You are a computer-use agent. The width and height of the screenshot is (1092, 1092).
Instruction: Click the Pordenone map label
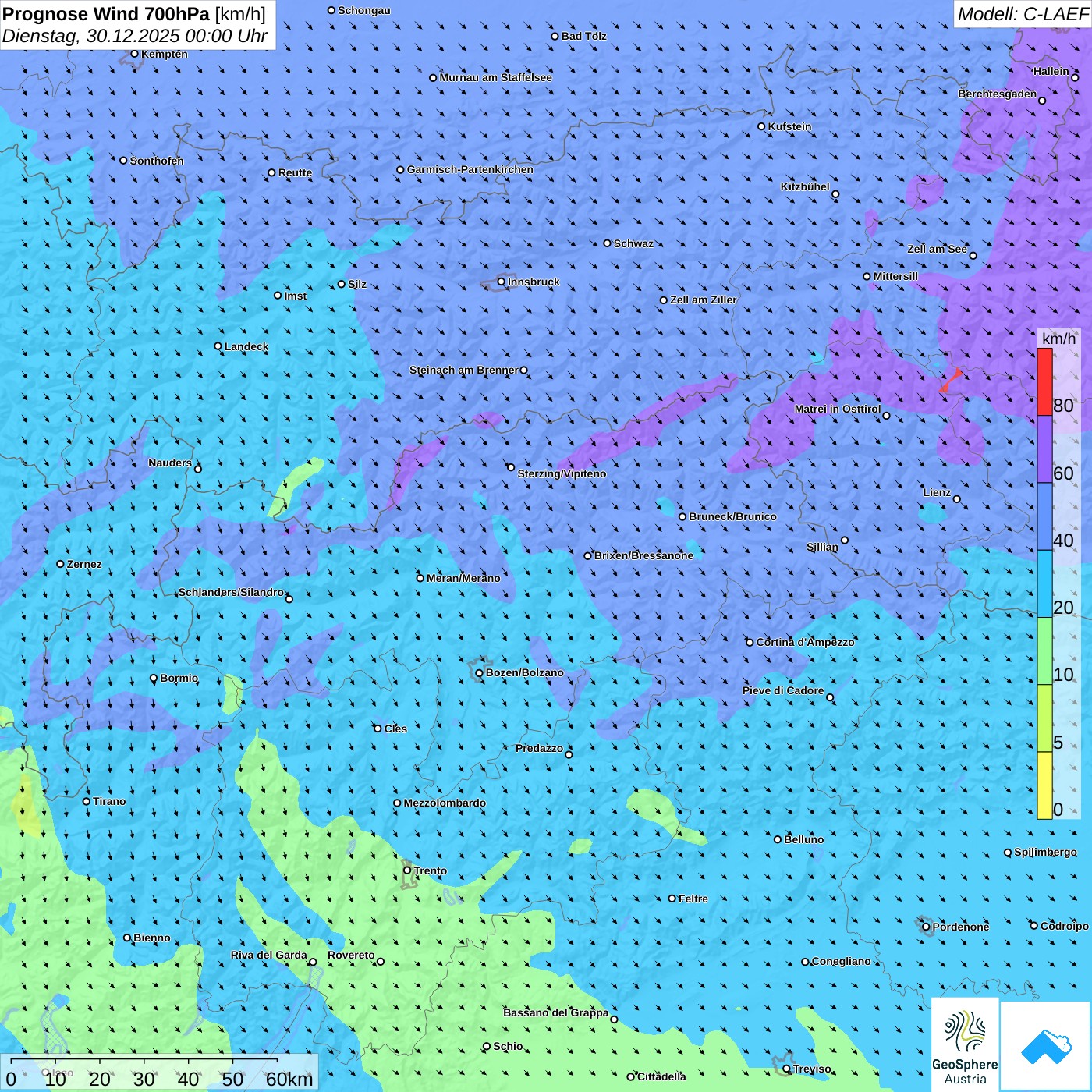click(x=960, y=927)
